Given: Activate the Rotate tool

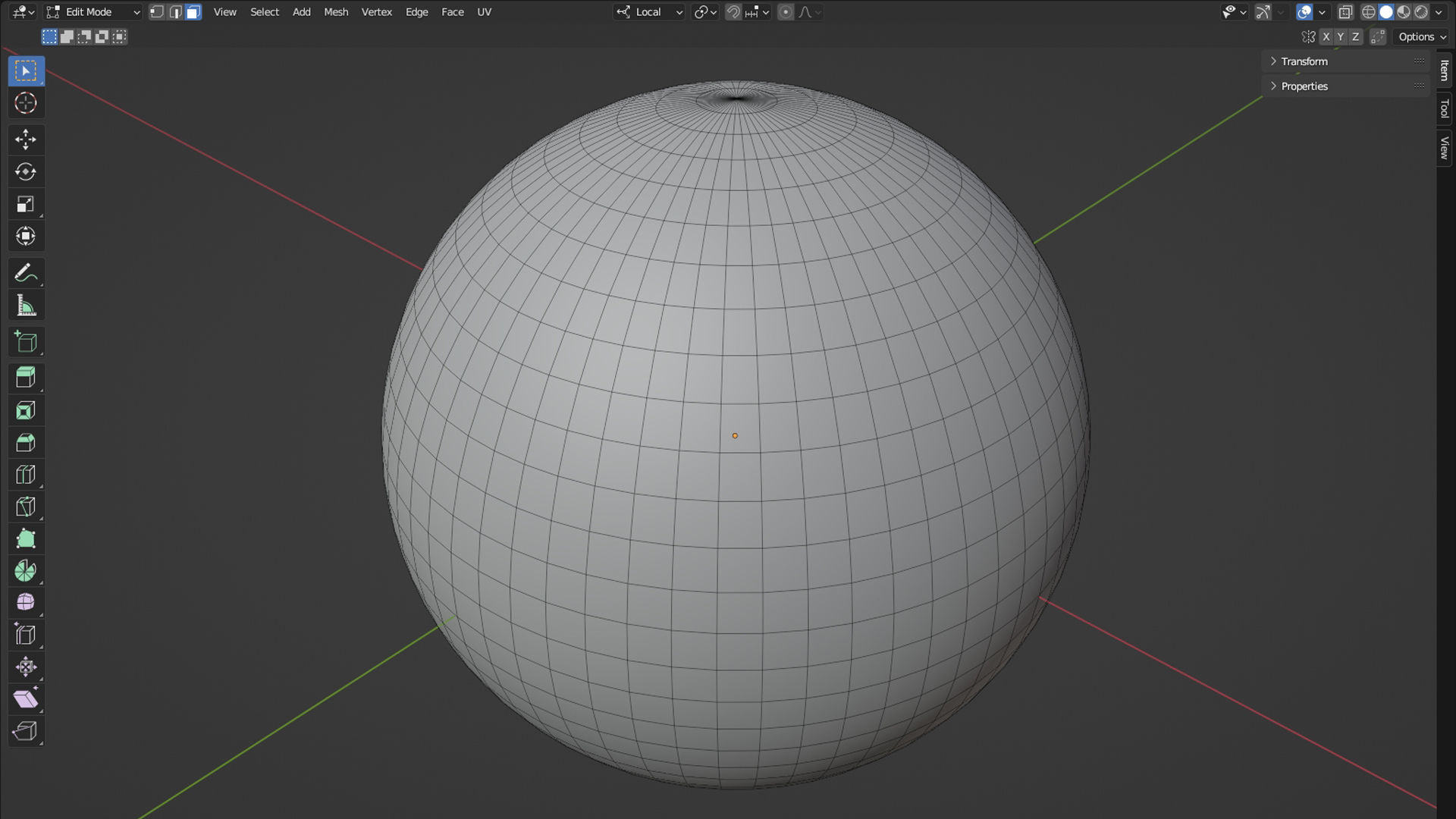Looking at the screenshot, I should 26,172.
